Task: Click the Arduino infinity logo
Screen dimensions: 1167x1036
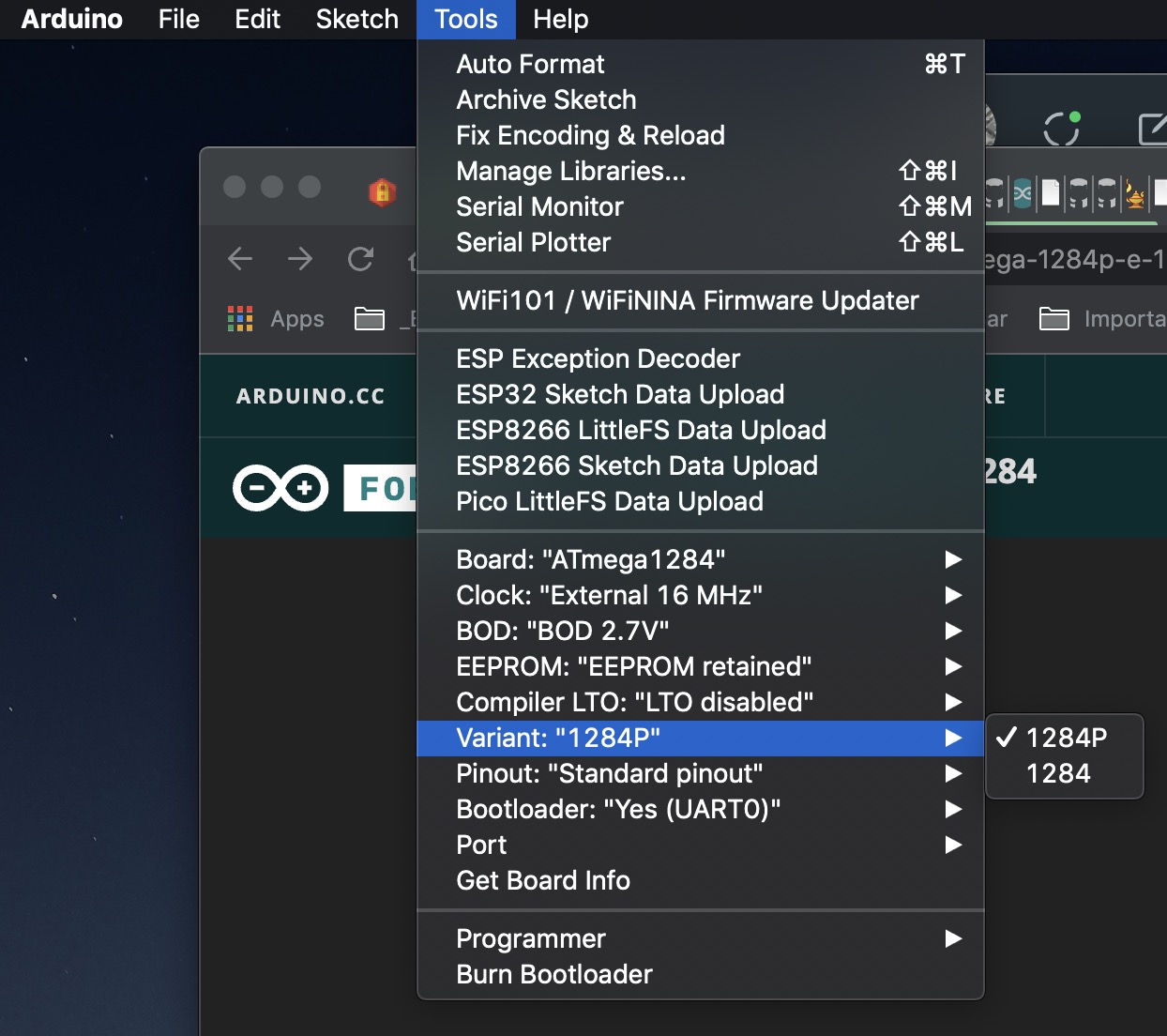Action: click(x=280, y=488)
